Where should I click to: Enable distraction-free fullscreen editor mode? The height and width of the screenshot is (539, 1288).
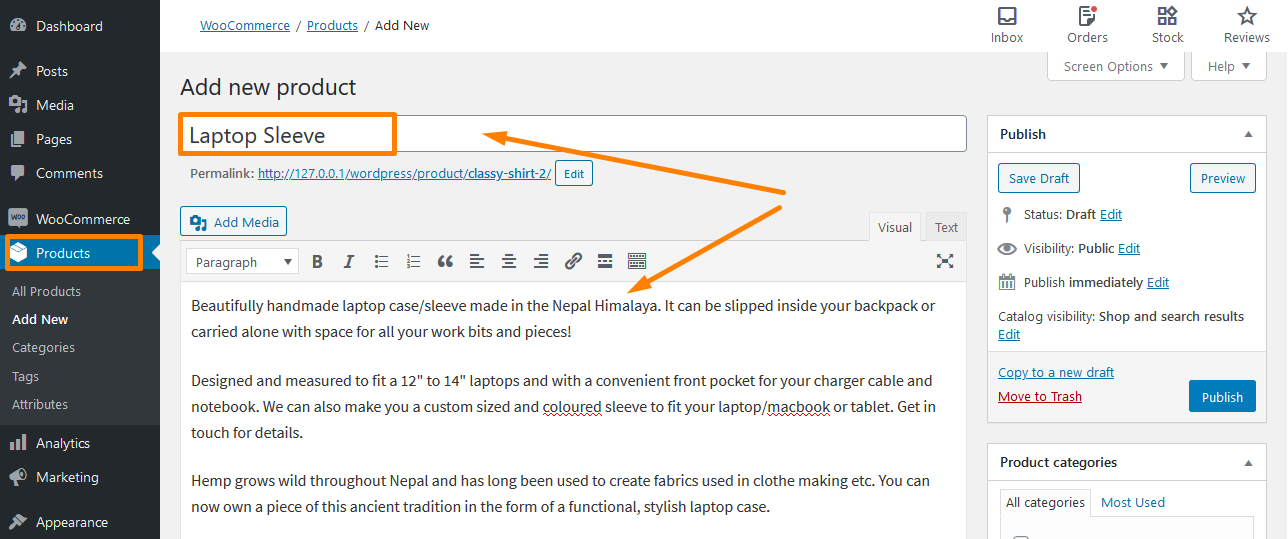click(945, 261)
